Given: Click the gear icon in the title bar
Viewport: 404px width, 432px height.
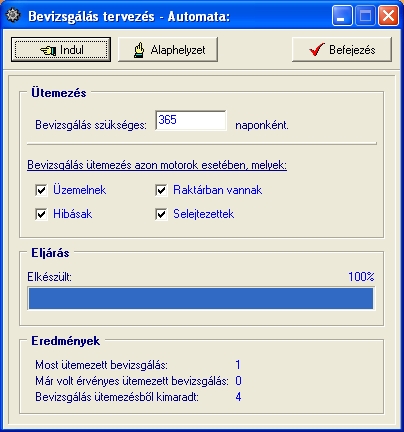Looking at the screenshot, I should pyautogui.click(x=13, y=15).
